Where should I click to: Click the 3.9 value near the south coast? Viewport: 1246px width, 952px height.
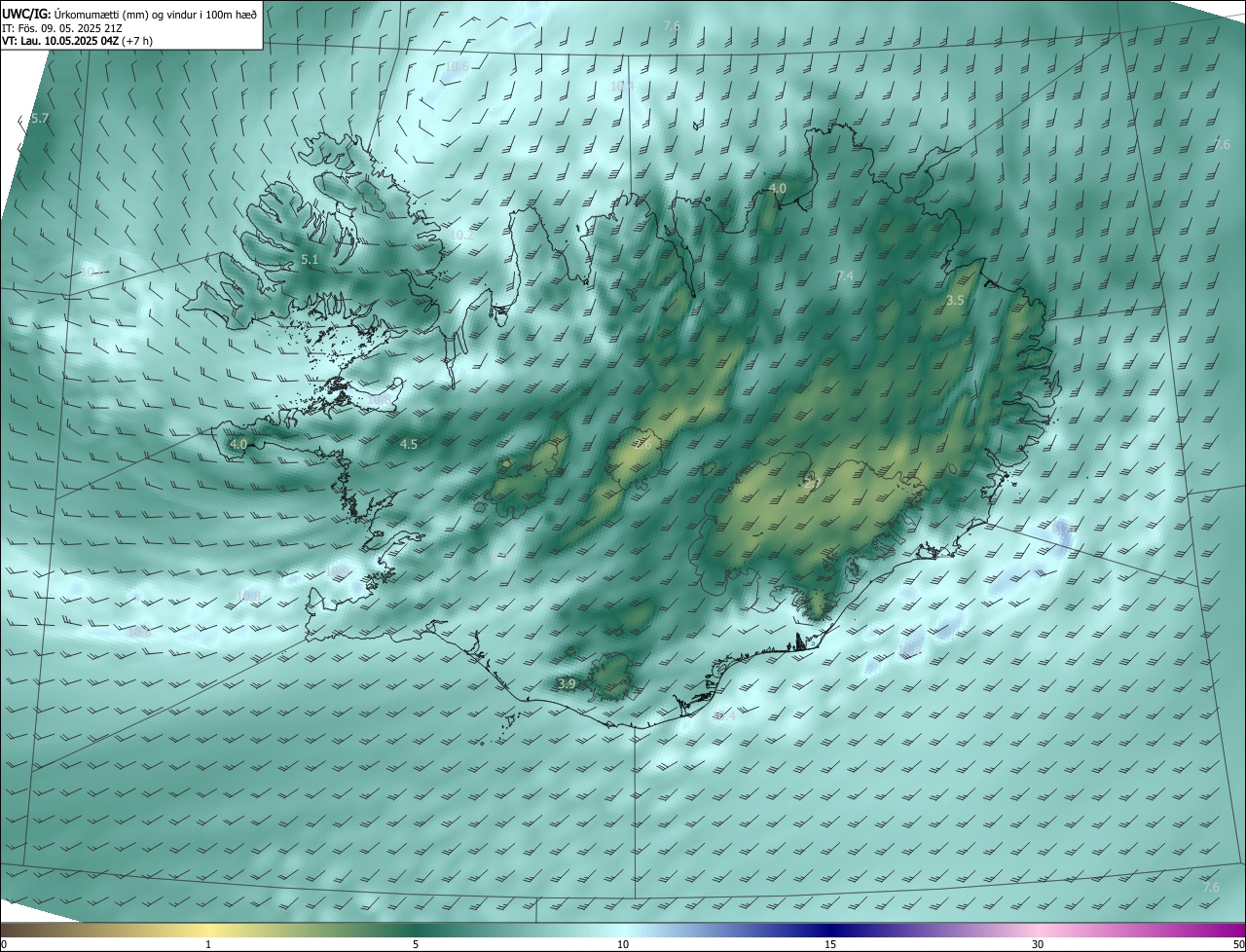click(567, 684)
